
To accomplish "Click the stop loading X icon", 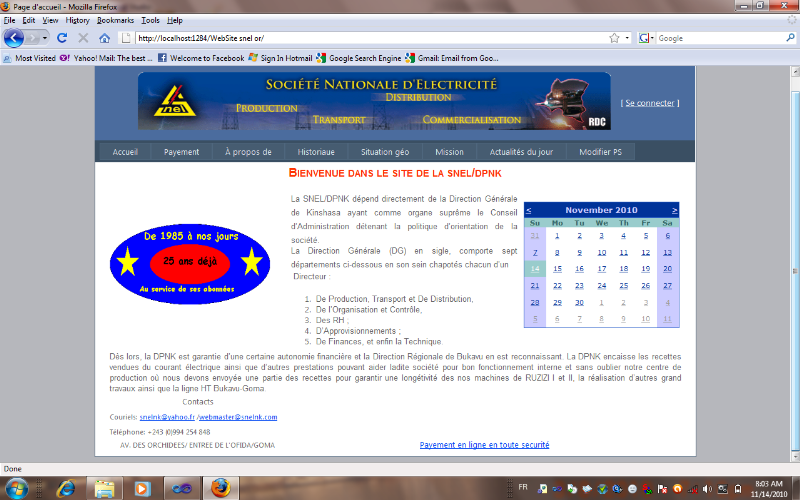I will [x=83, y=38].
